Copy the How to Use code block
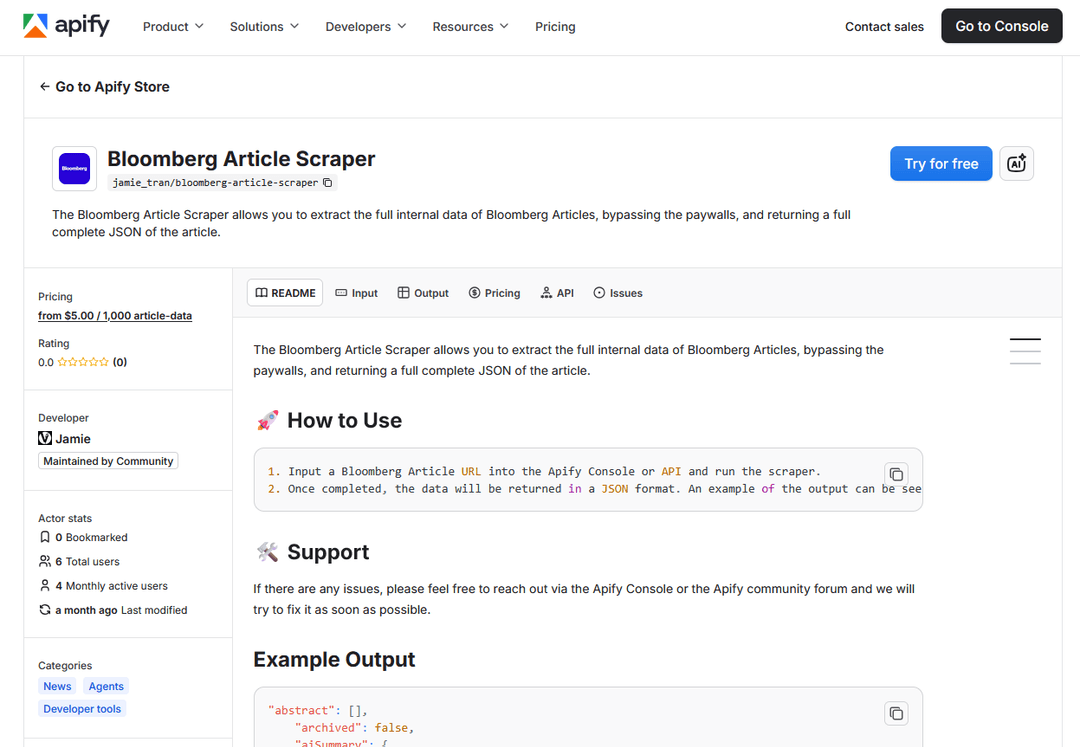The width and height of the screenshot is (1080, 747). pyautogui.click(x=896, y=474)
